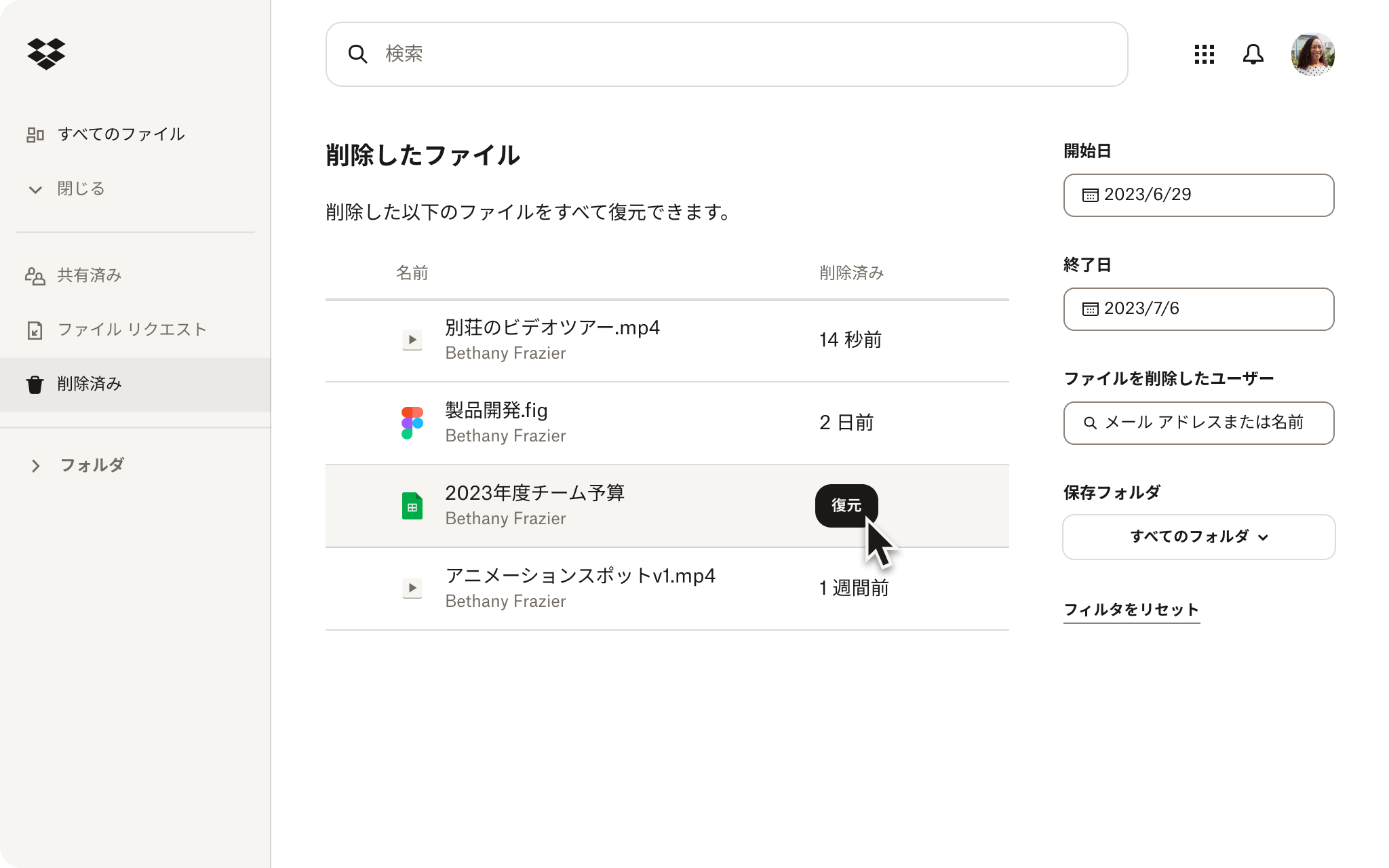Select file 別荘のビデオツアー.mp4
This screenshot has width=1389, height=868.
(x=552, y=328)
